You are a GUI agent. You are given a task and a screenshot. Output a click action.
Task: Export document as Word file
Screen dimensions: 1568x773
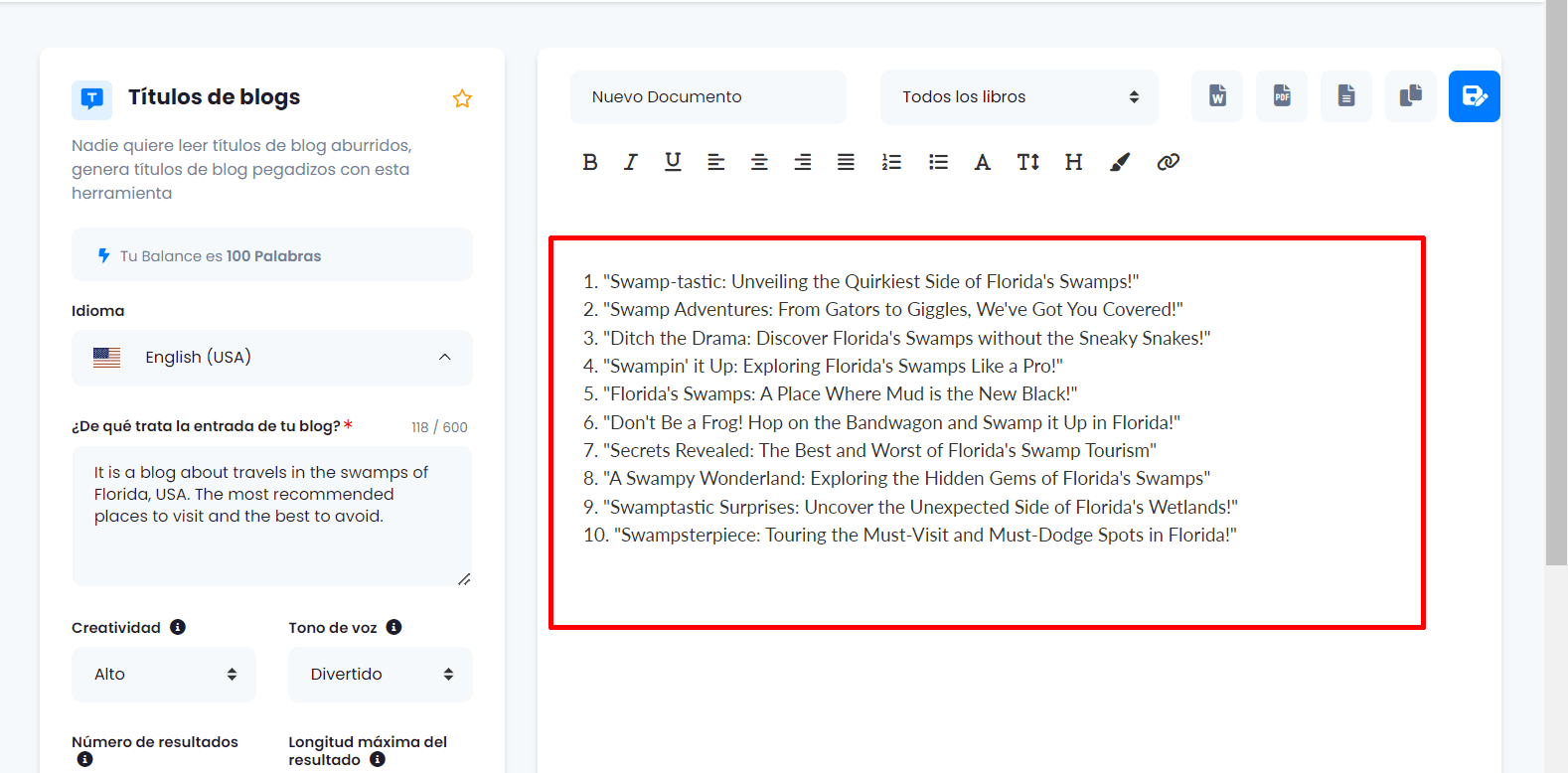tap(1217, 96)
